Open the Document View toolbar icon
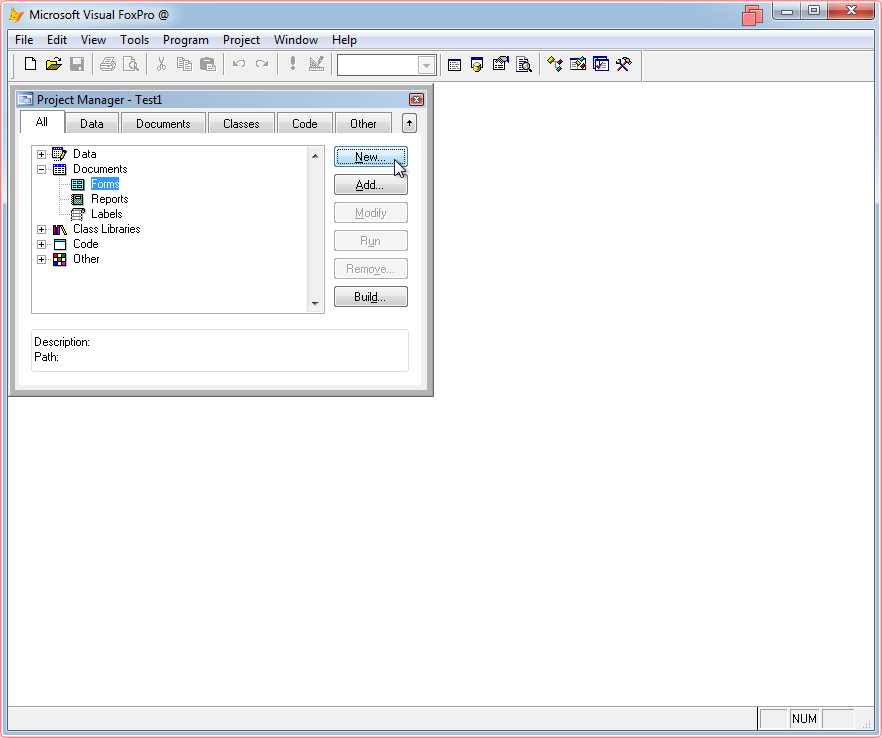882x738 pixels. tap(524, 65)
